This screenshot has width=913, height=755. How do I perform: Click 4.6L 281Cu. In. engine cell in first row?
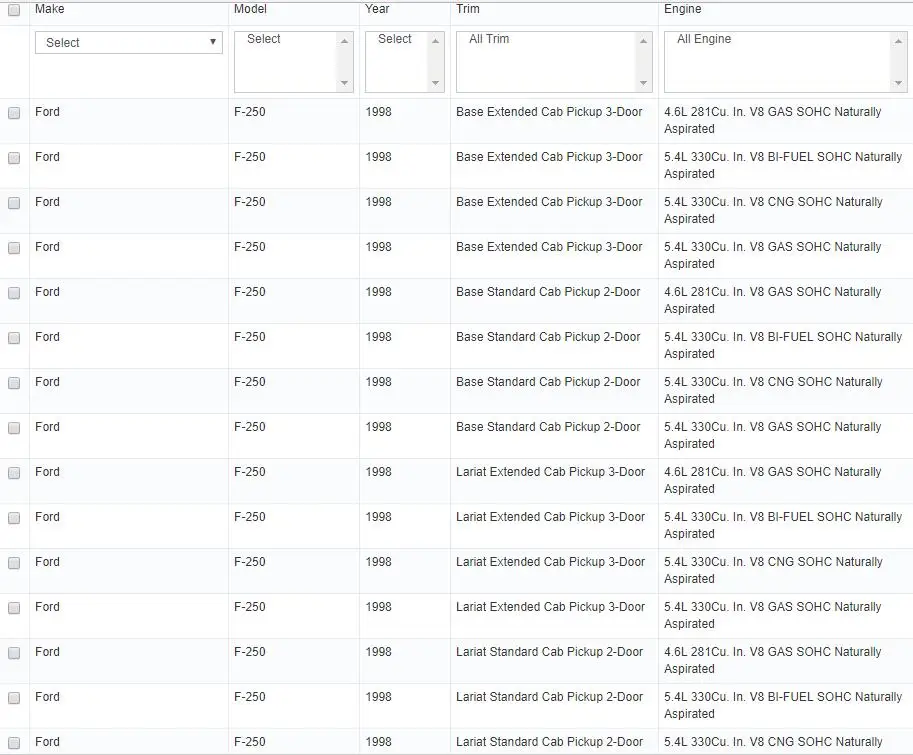pos(773,120)
